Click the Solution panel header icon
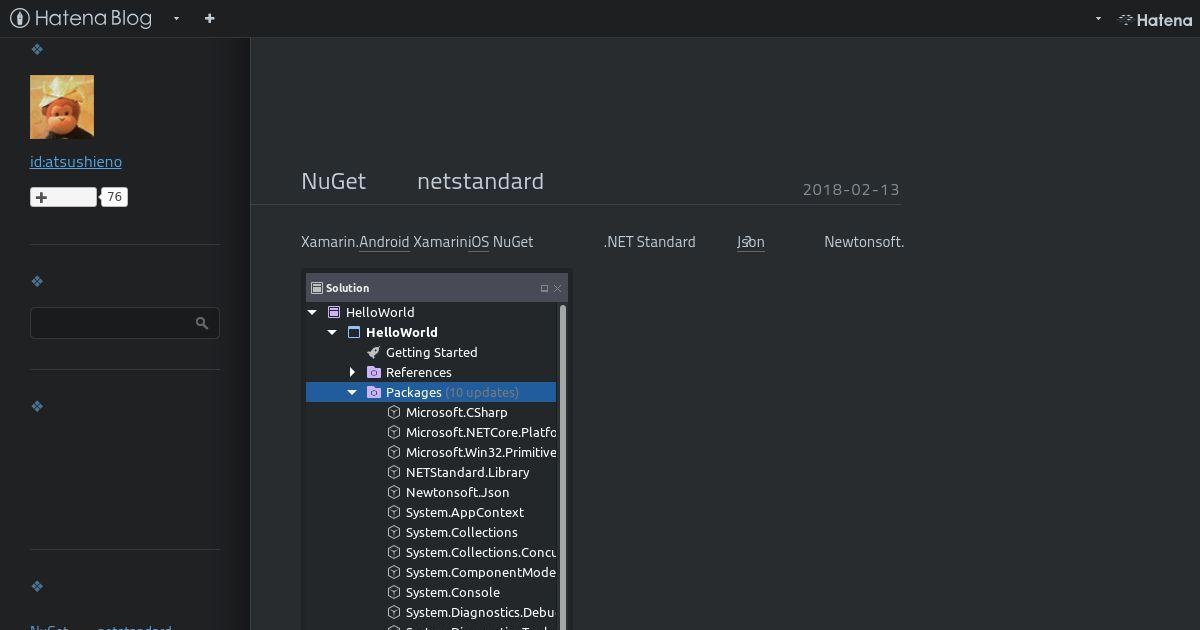 (x=316, y=288)
